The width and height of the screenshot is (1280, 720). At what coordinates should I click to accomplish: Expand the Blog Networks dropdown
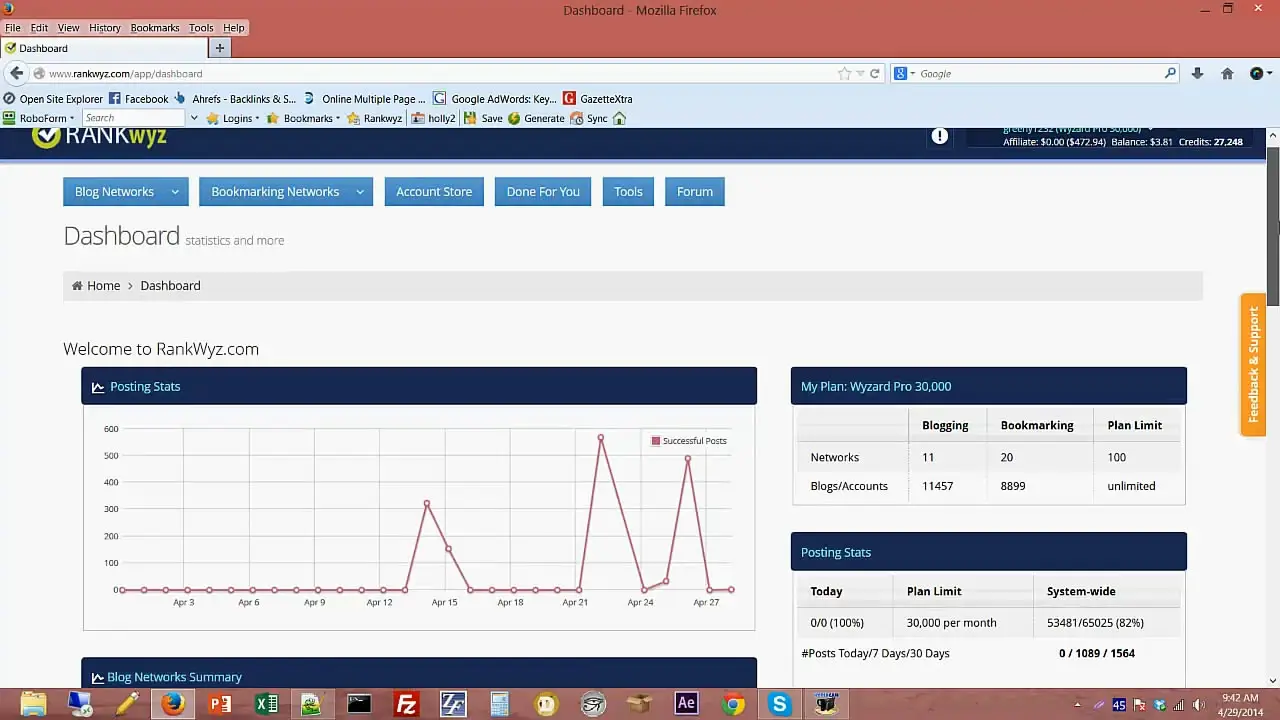pos(174,192)
